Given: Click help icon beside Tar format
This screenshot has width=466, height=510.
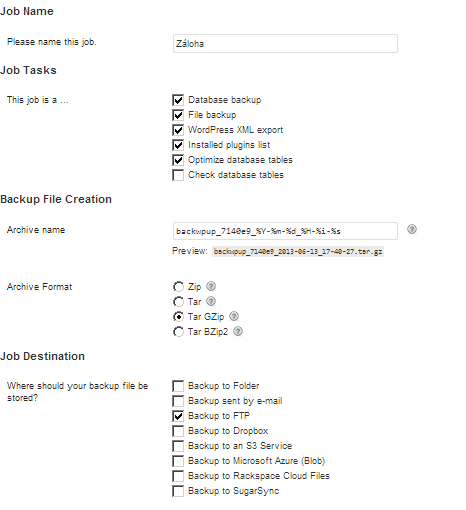Looking at the screenshot, I should tap(211, 301).
